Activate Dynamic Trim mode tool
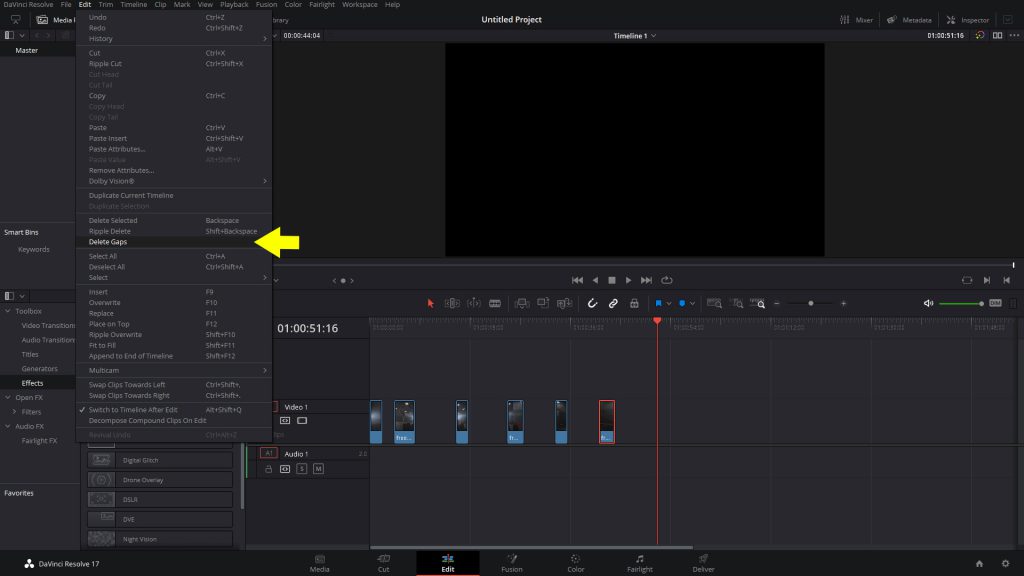The image size is (1024, 576). click(474, 304)
